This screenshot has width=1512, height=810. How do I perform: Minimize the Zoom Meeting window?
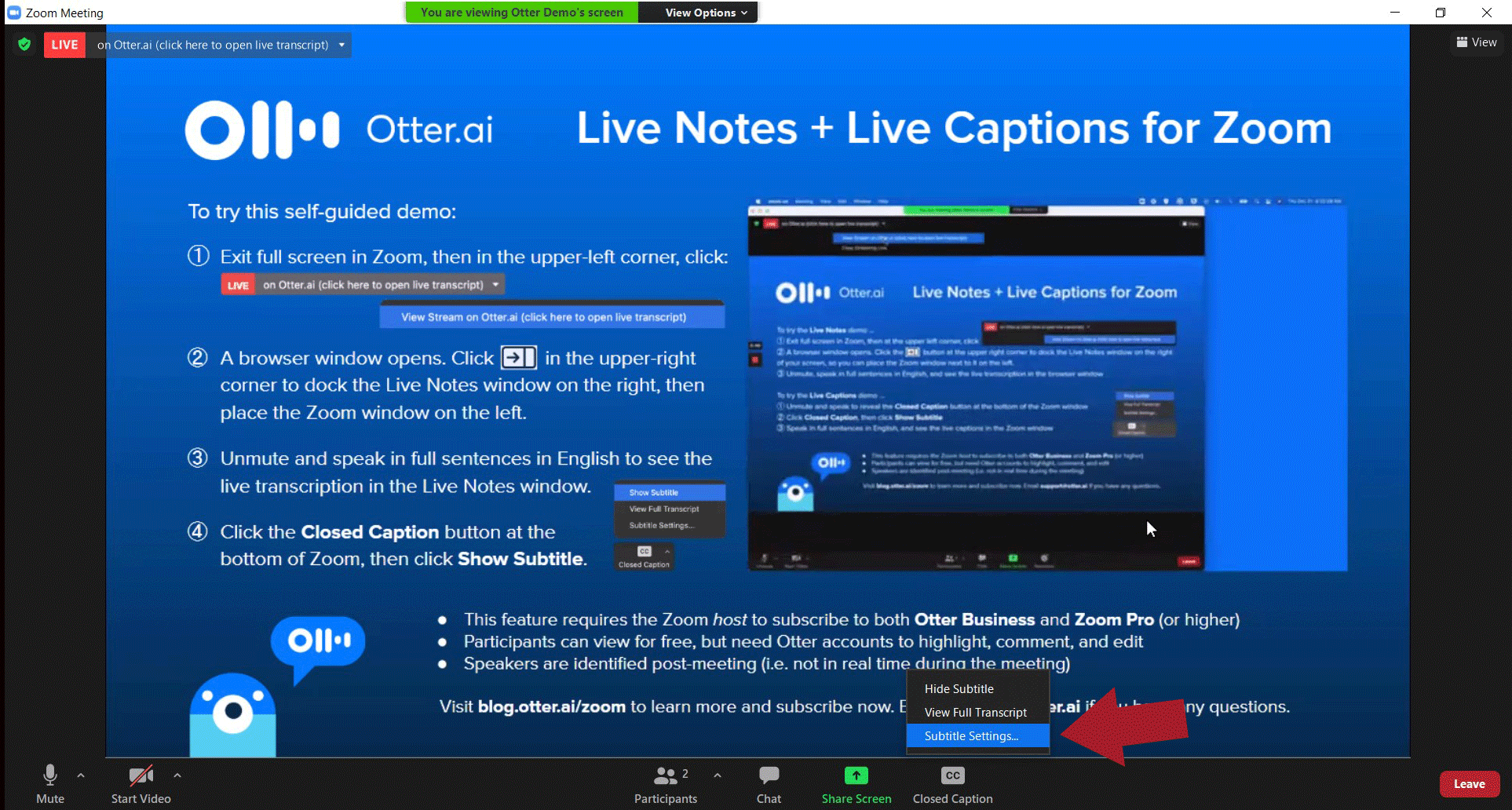click(x=1395, y=13)
